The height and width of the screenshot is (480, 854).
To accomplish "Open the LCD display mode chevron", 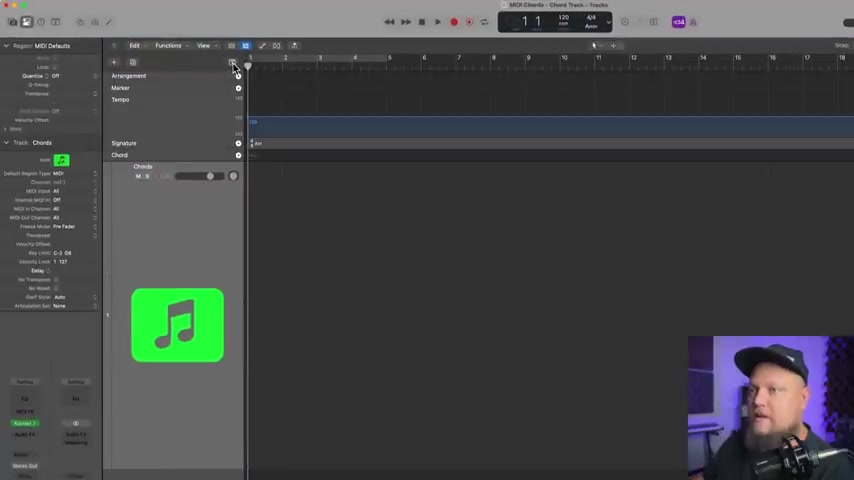I will click(608, 22).
